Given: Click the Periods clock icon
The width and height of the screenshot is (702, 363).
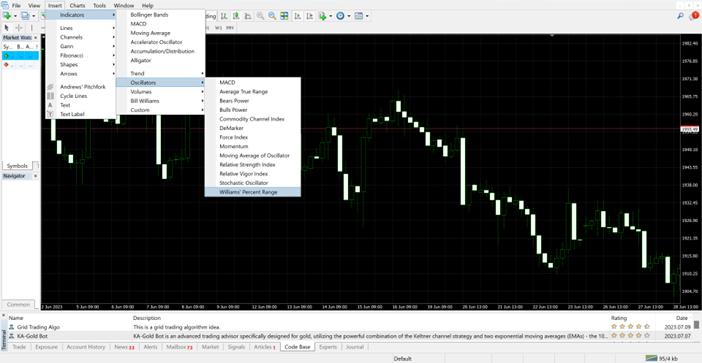Looking at the screenshot, I should (x=340, y=16).
